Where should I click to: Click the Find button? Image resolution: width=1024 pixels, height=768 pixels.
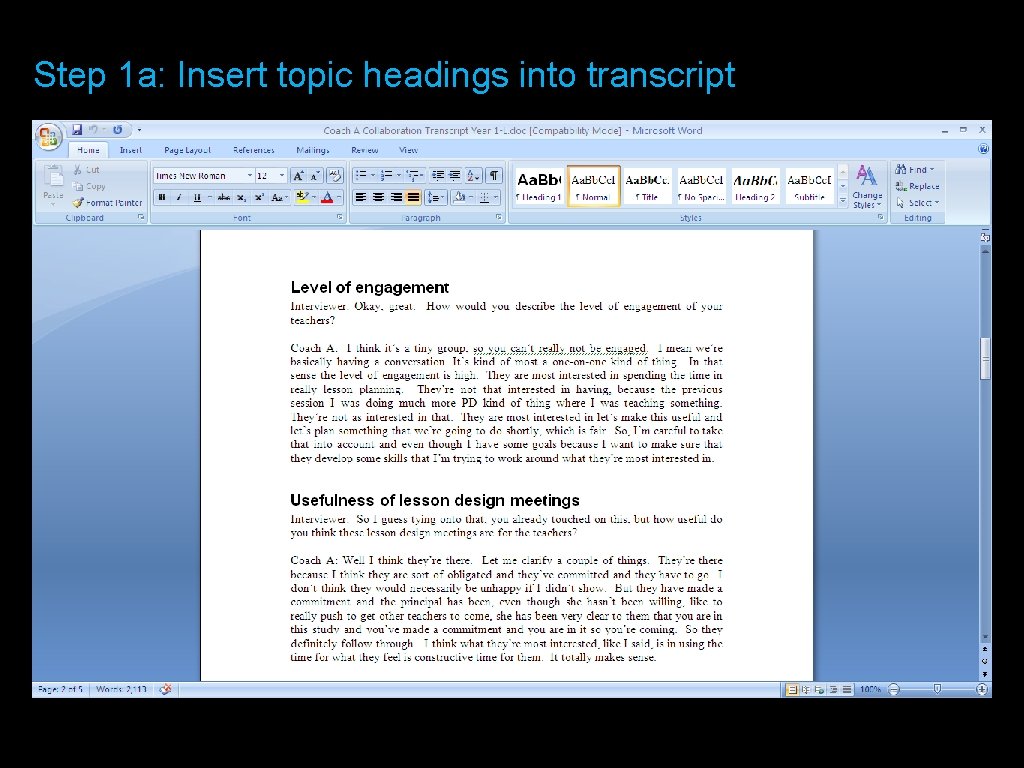914,170
